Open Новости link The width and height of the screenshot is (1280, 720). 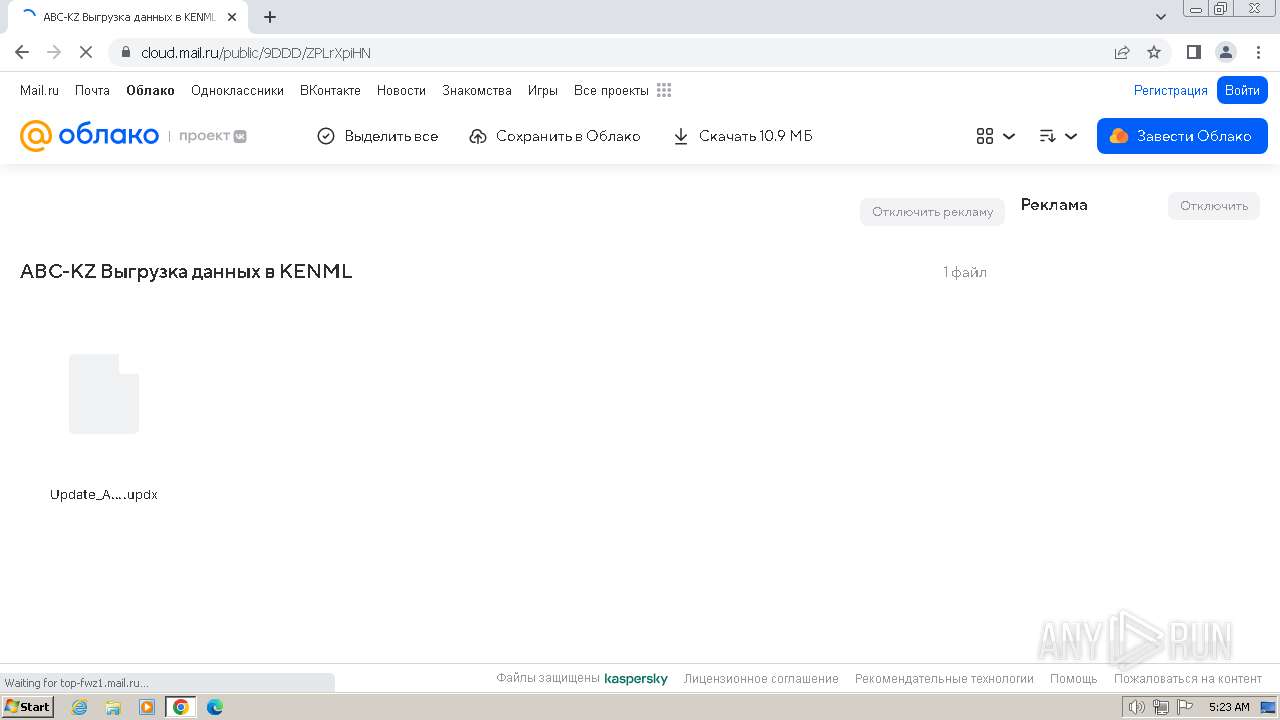pyautogui.click(x=401, y=90)
